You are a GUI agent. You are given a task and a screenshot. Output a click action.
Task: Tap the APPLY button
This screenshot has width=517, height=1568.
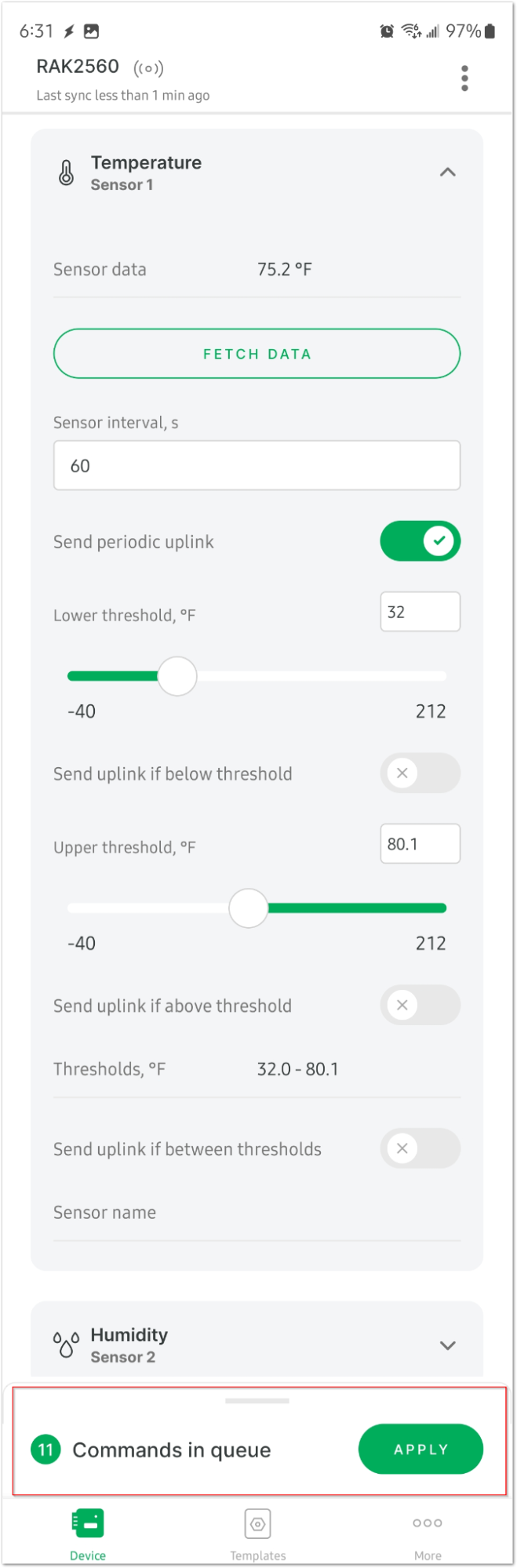pos(421,1450)
